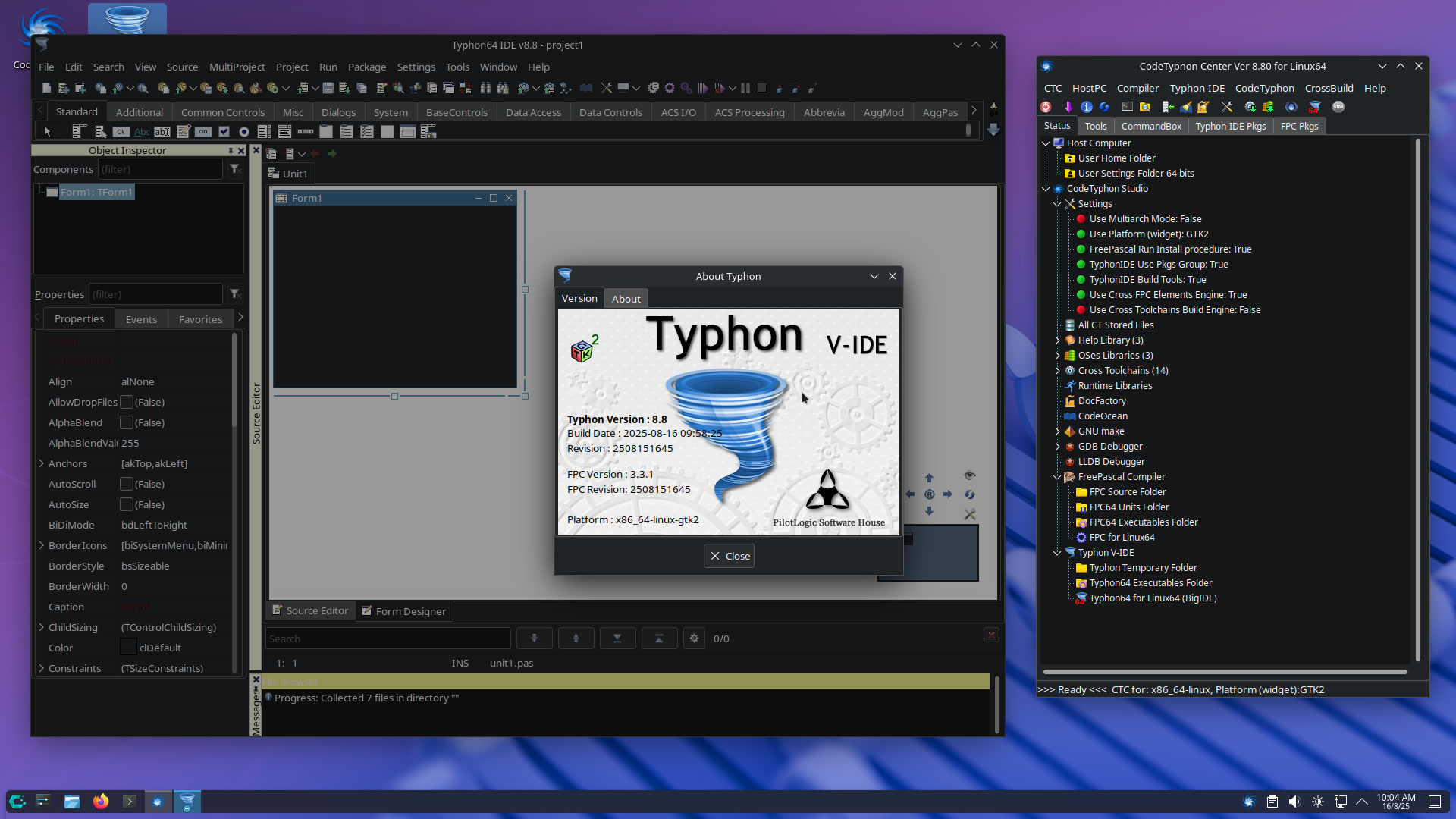The height and width of the screenshot is (819, 1456).
Task: Toggle the AutoScroll checkbox
Action: 127,484
